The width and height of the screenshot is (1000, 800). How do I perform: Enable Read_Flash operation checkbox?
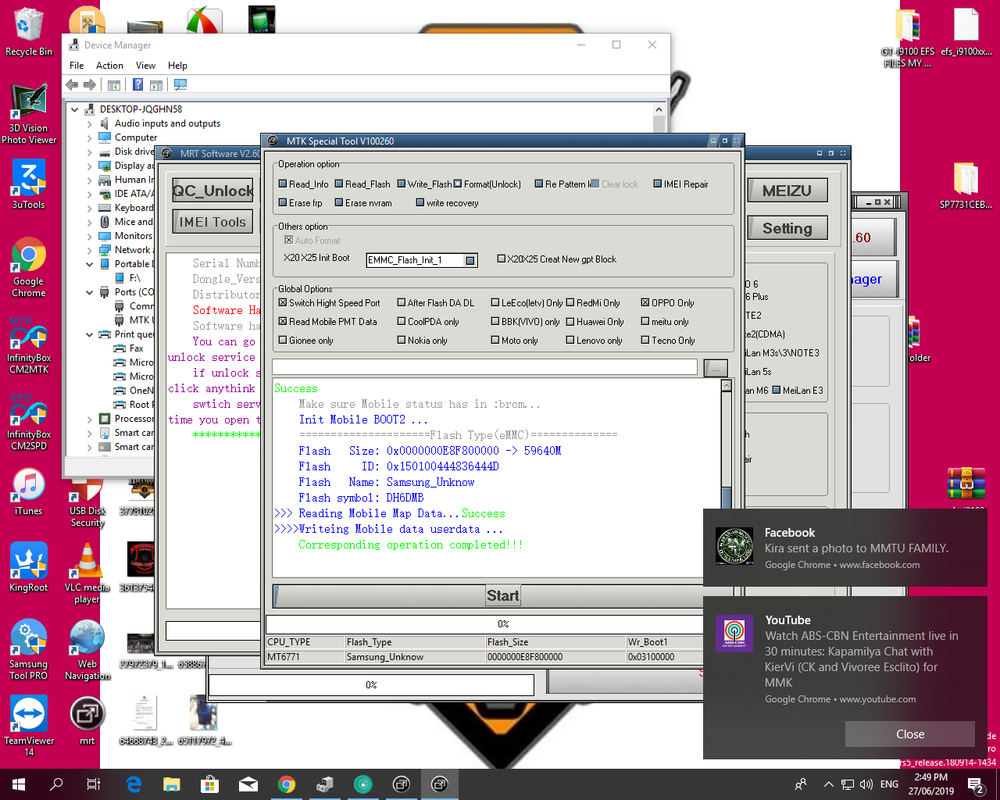point(339,184)
